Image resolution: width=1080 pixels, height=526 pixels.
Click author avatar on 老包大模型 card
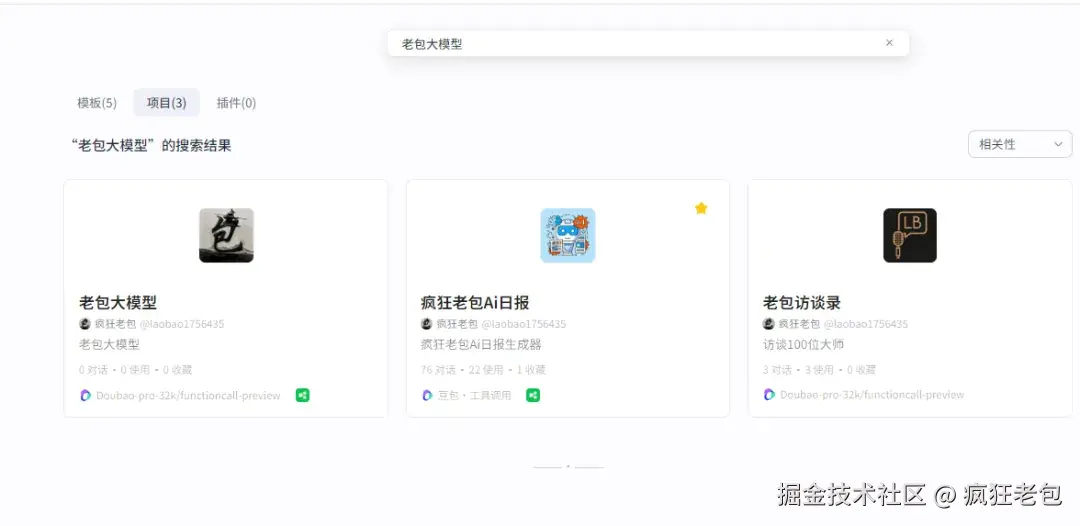point(85,324)
